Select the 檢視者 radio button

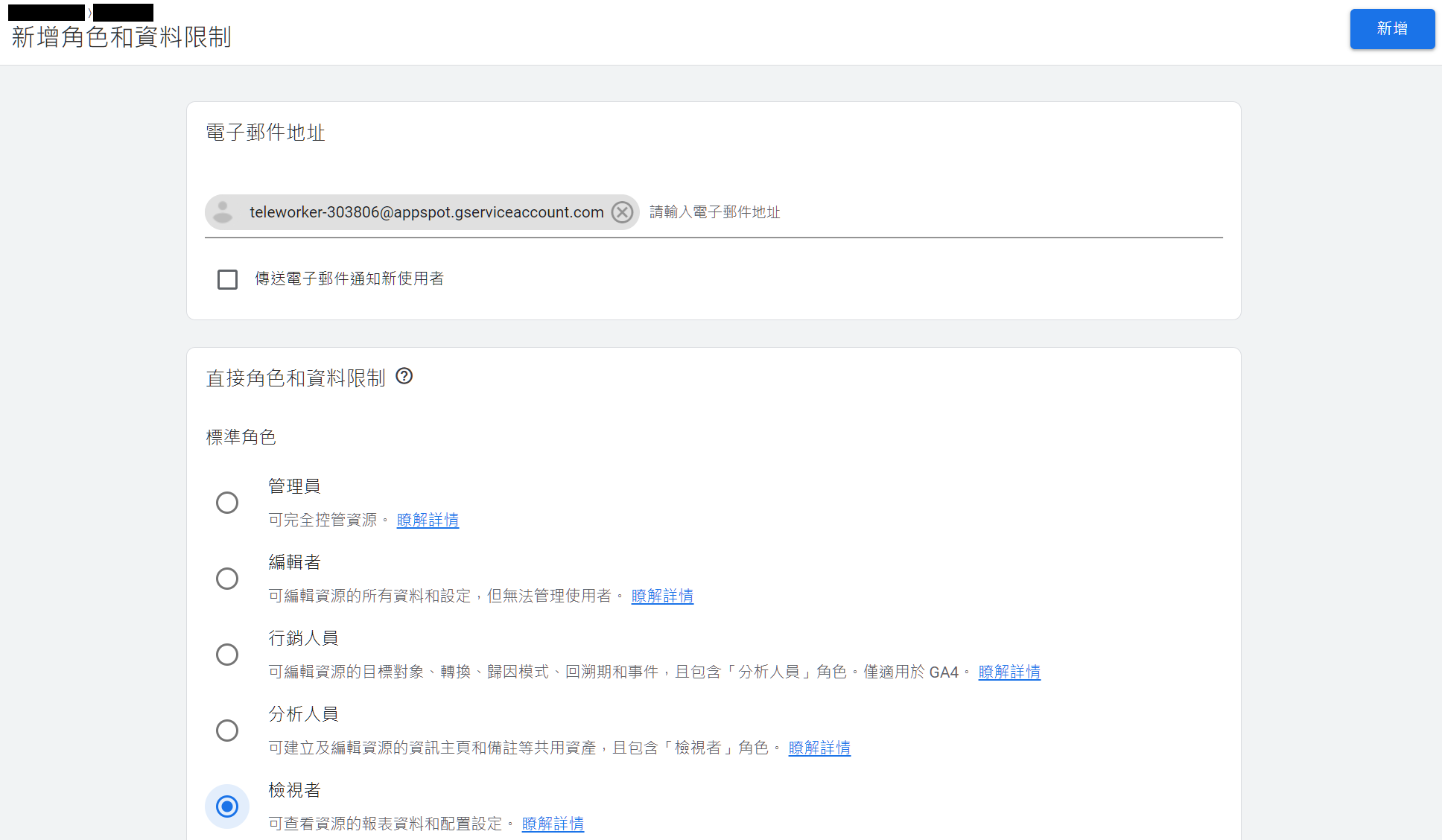227,806
